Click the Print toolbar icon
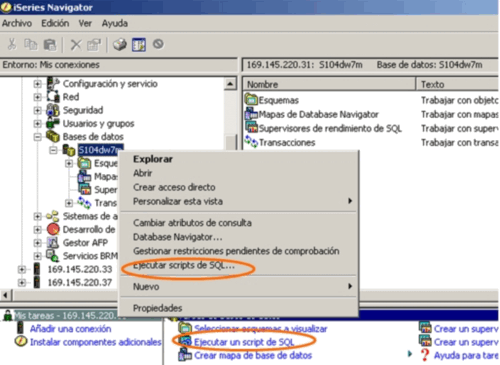Viewport: 500px width, 365px height. click(120, 44)
